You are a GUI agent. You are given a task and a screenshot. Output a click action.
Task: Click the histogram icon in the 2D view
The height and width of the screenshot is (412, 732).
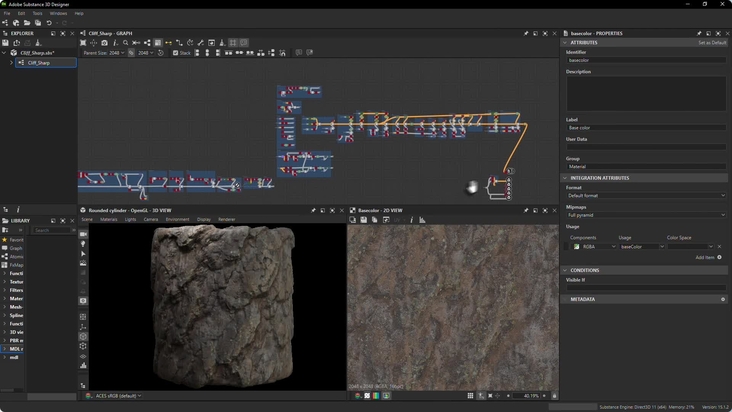point(422,220)
